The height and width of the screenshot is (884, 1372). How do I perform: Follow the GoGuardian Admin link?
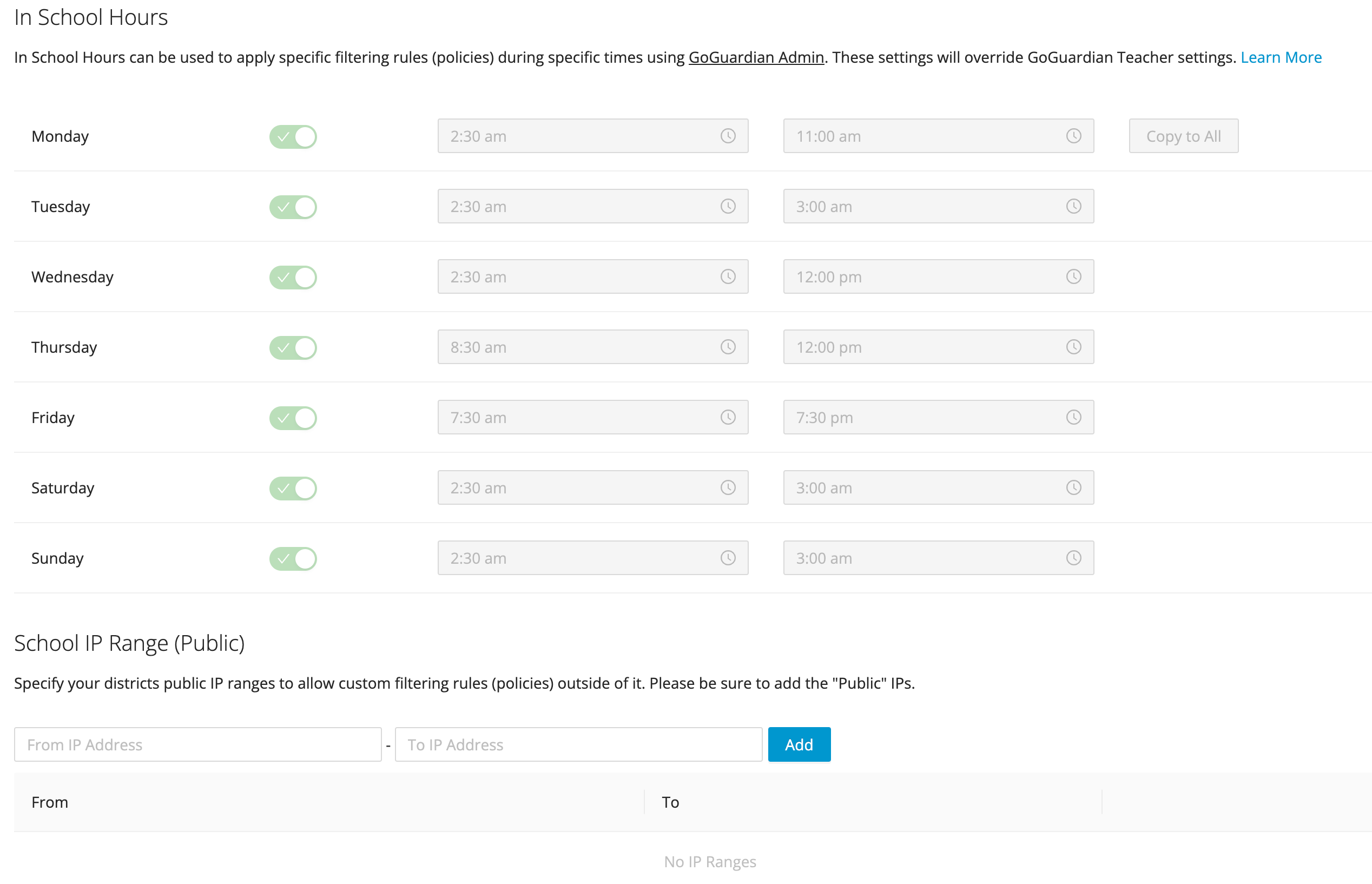pyautogui.click(x=756, y=57)
